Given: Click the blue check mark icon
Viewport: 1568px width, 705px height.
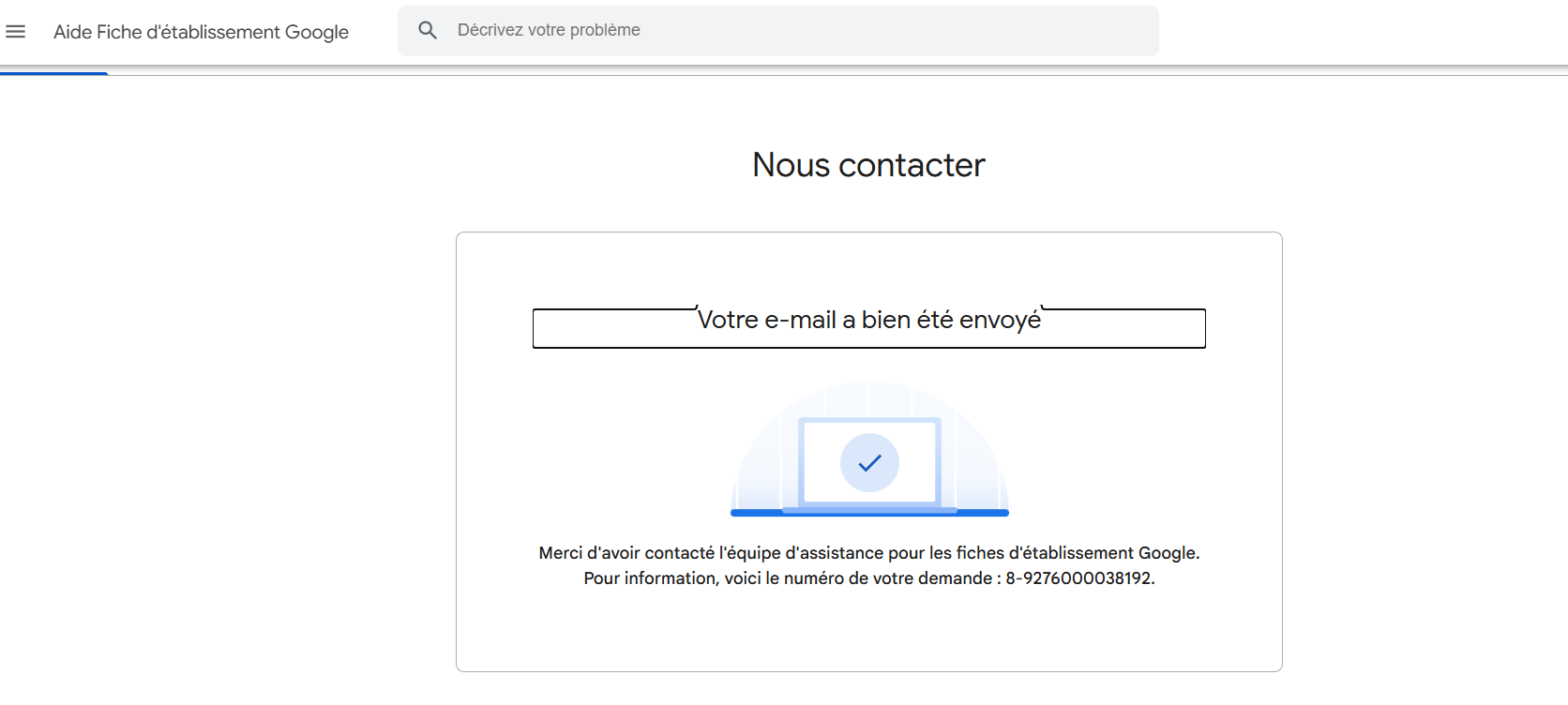Looking at the screenshot, I should [869, 462].
